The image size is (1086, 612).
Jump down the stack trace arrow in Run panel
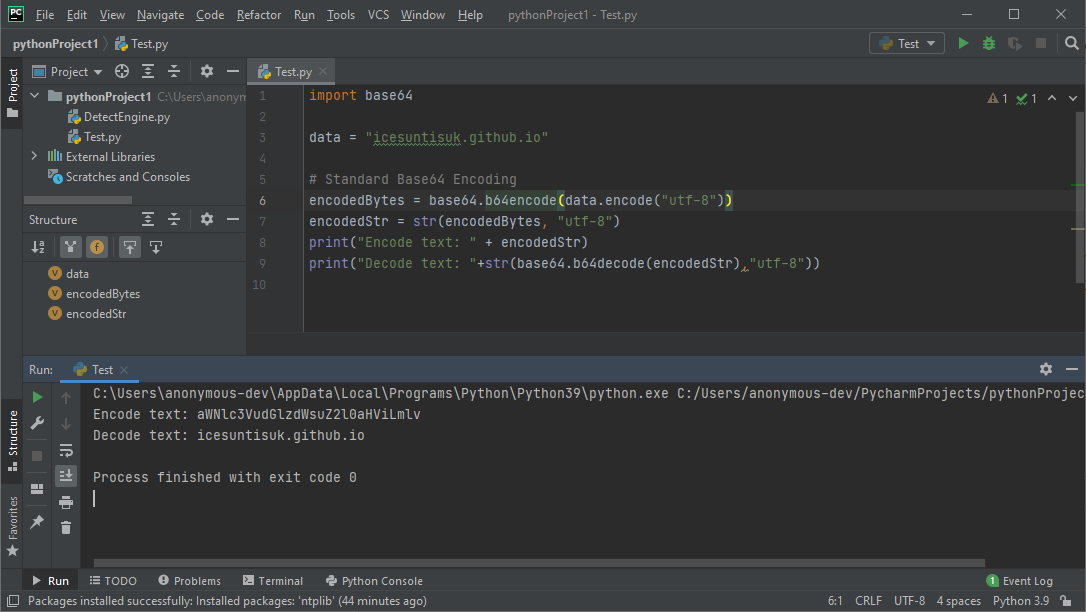click(x=66, y=424)
